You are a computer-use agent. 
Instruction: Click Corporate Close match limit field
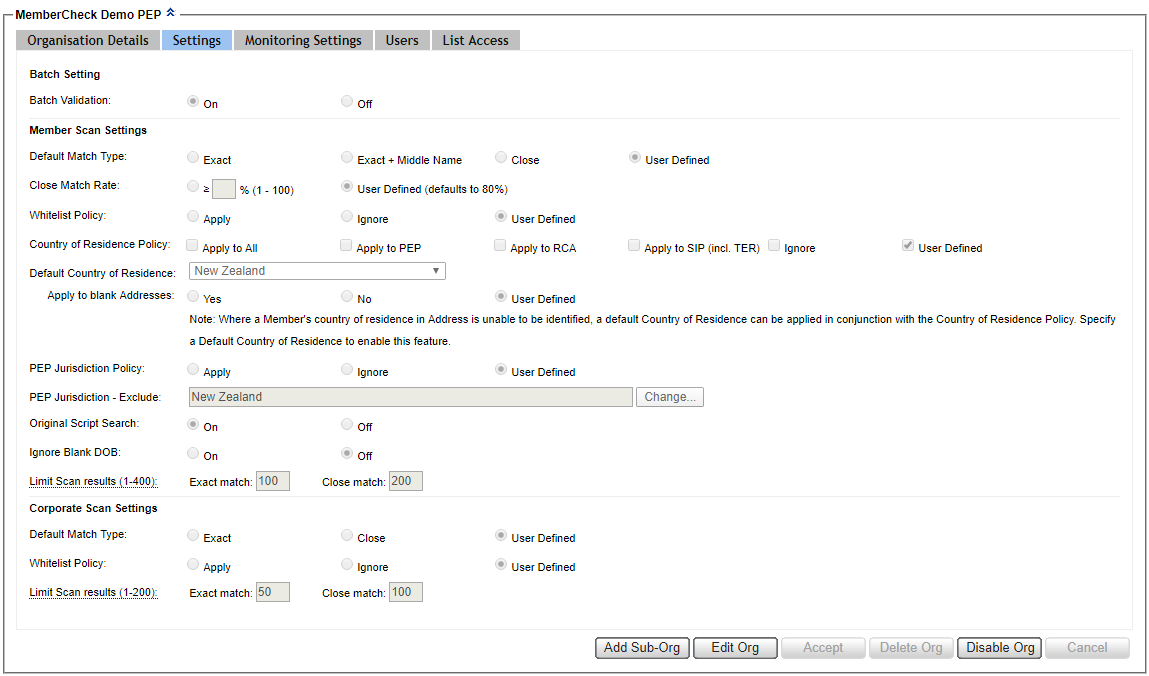tap(406, 592)
